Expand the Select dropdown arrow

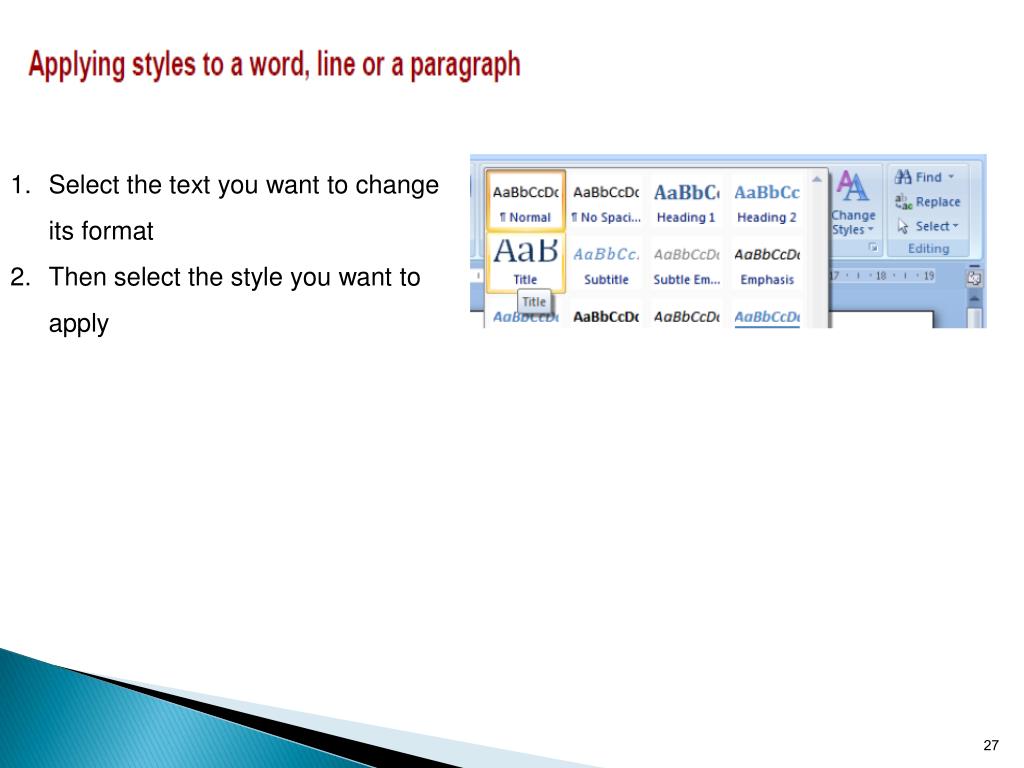pos(955,226)
